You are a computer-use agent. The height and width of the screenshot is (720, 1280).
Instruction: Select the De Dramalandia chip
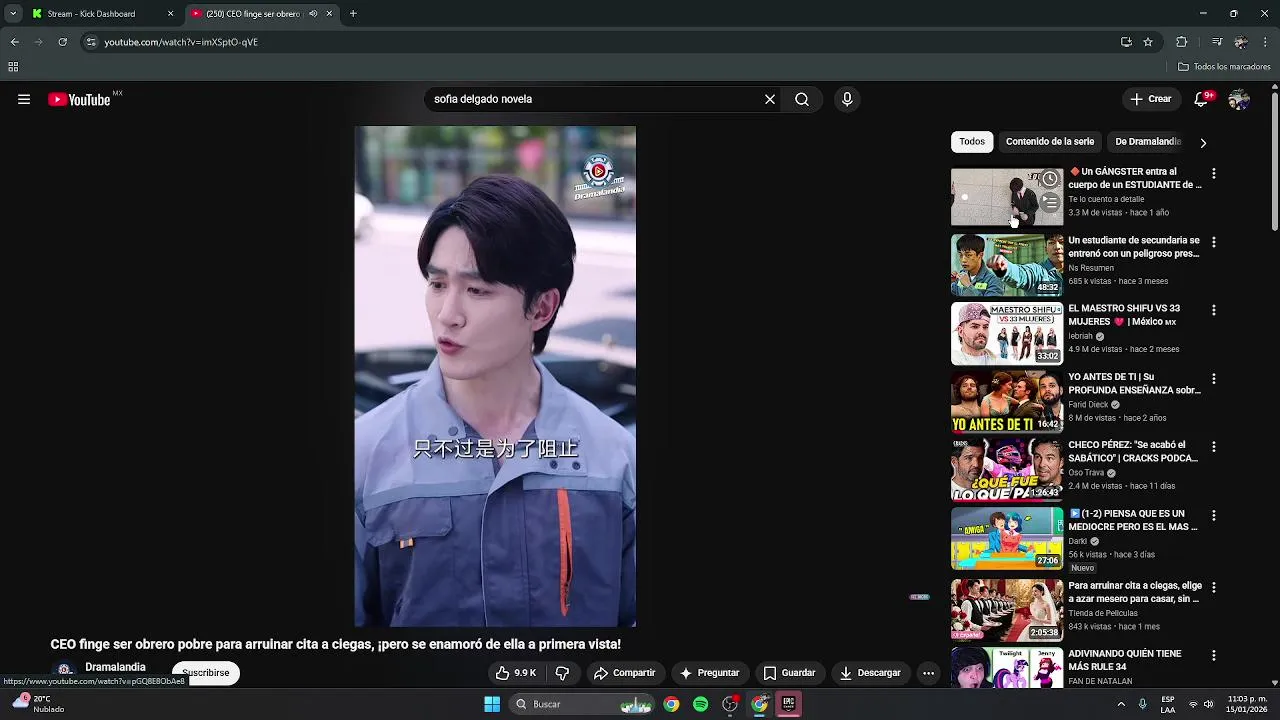1148,142
